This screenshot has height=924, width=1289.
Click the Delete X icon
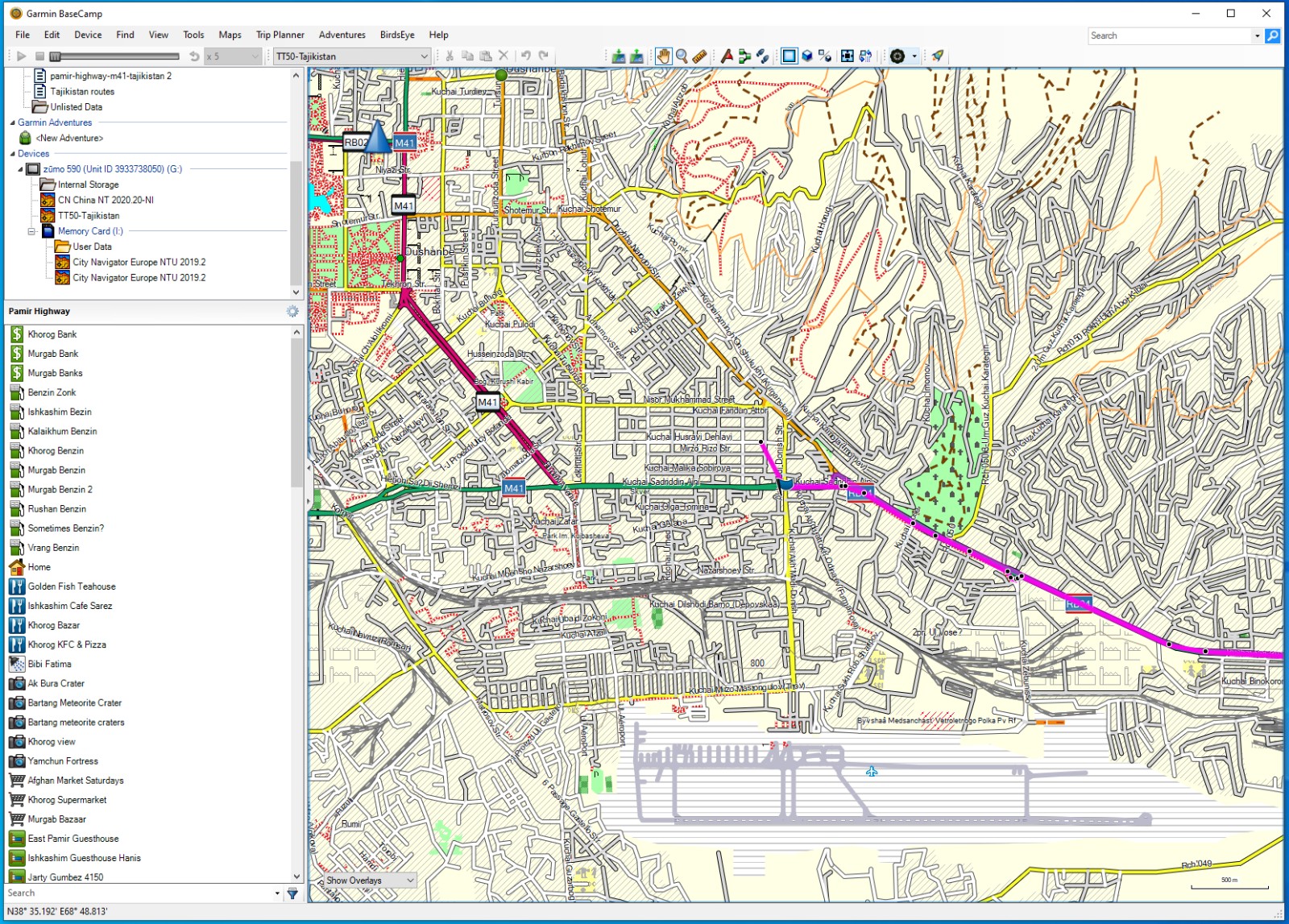click(x=504, y=56)
